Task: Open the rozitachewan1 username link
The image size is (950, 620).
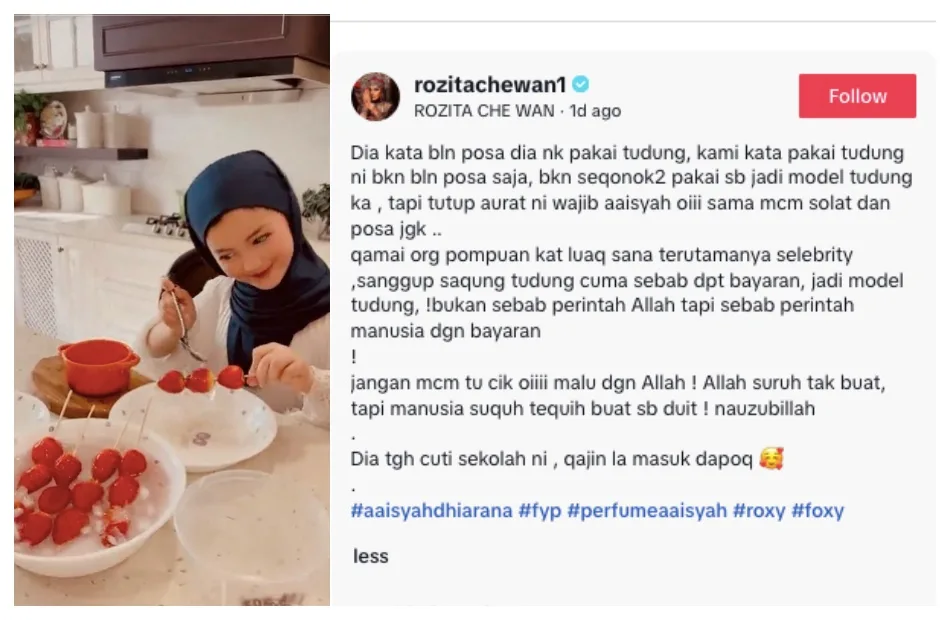Action: tap(490, 85)
